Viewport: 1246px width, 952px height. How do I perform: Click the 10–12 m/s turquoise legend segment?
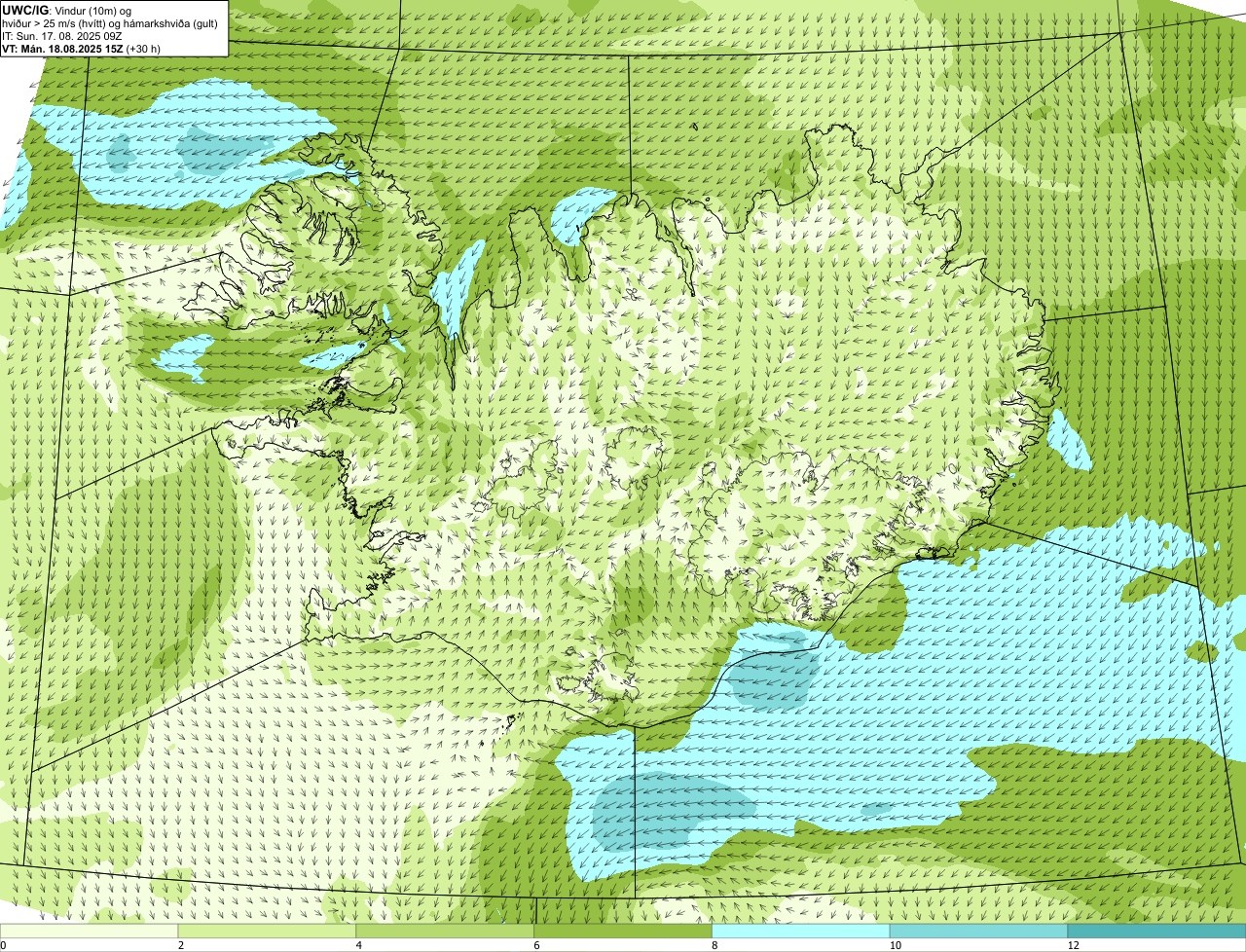980,932
